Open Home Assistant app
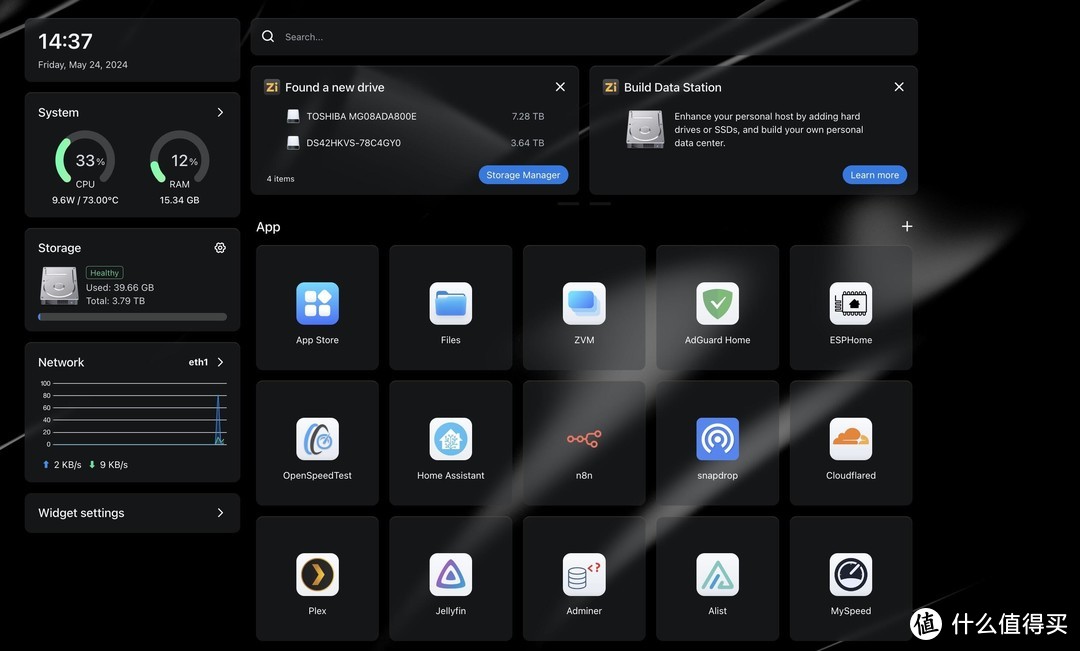1080x651 pixels. (x=450, y=440)
